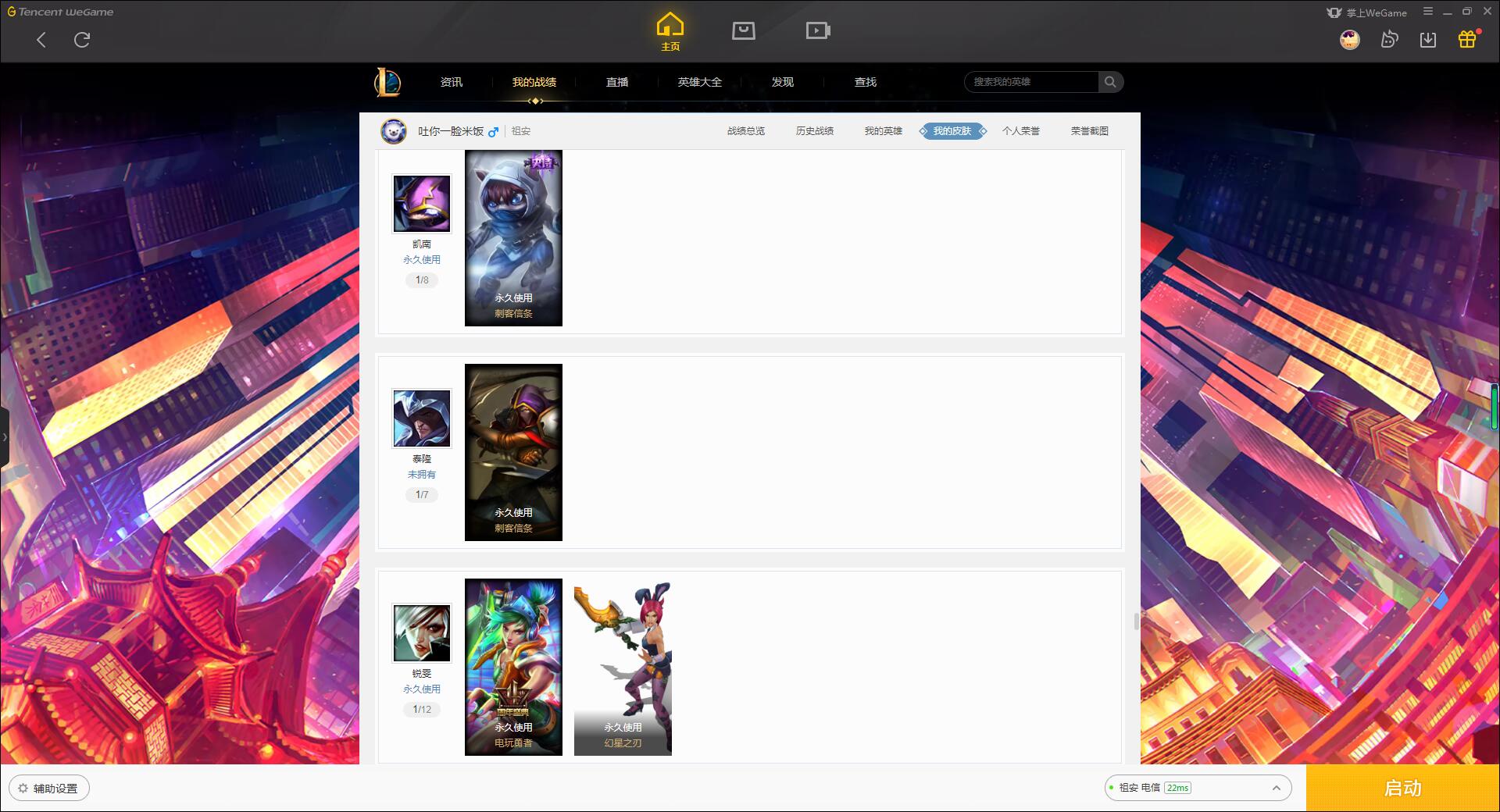The height and width of the screenshot is (812, 1500).
Task: Open the 我的战绩 menu tab
Action: pos(534,82)
